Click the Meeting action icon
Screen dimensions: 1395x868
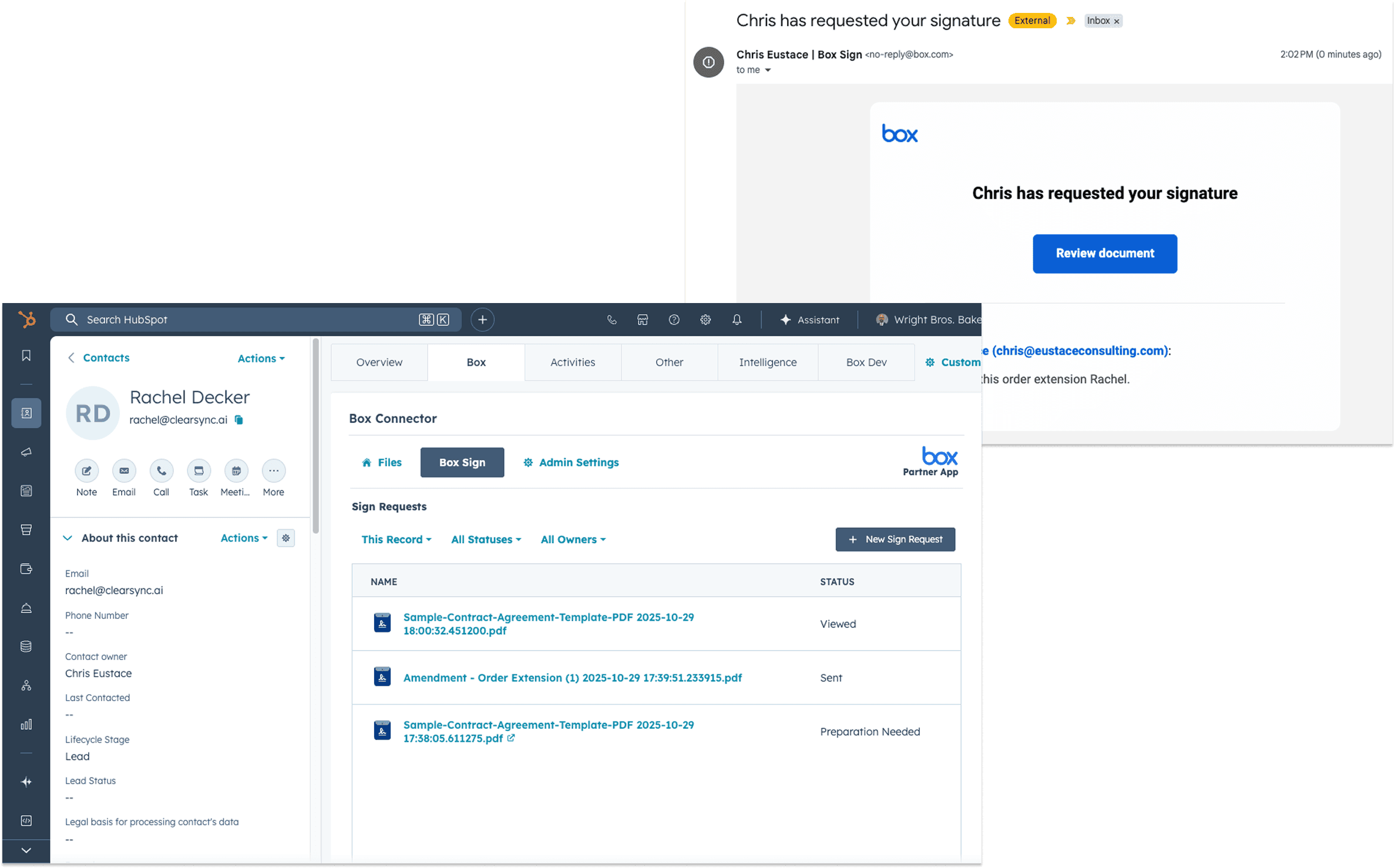[x=236, y=470]
